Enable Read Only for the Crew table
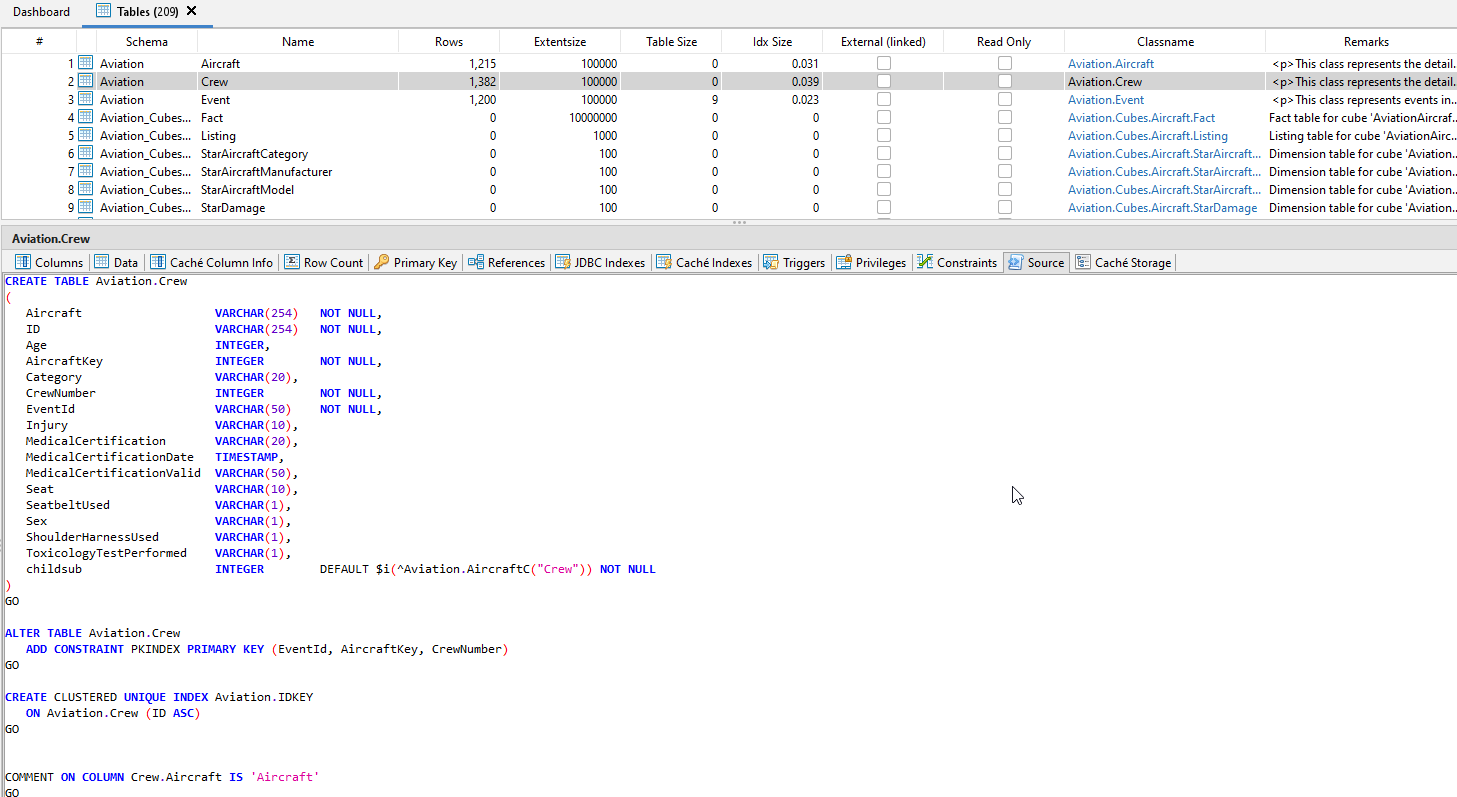 (x=1004, y=81)
